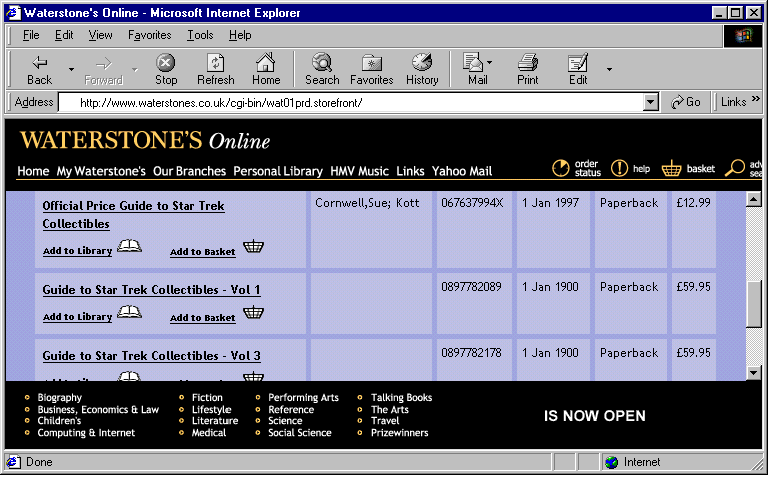Click basket icon for Collectibles Vol 1 row
The height and width of the screenshot is (478, 768).
pyautogui.click(x=253, y=312)
